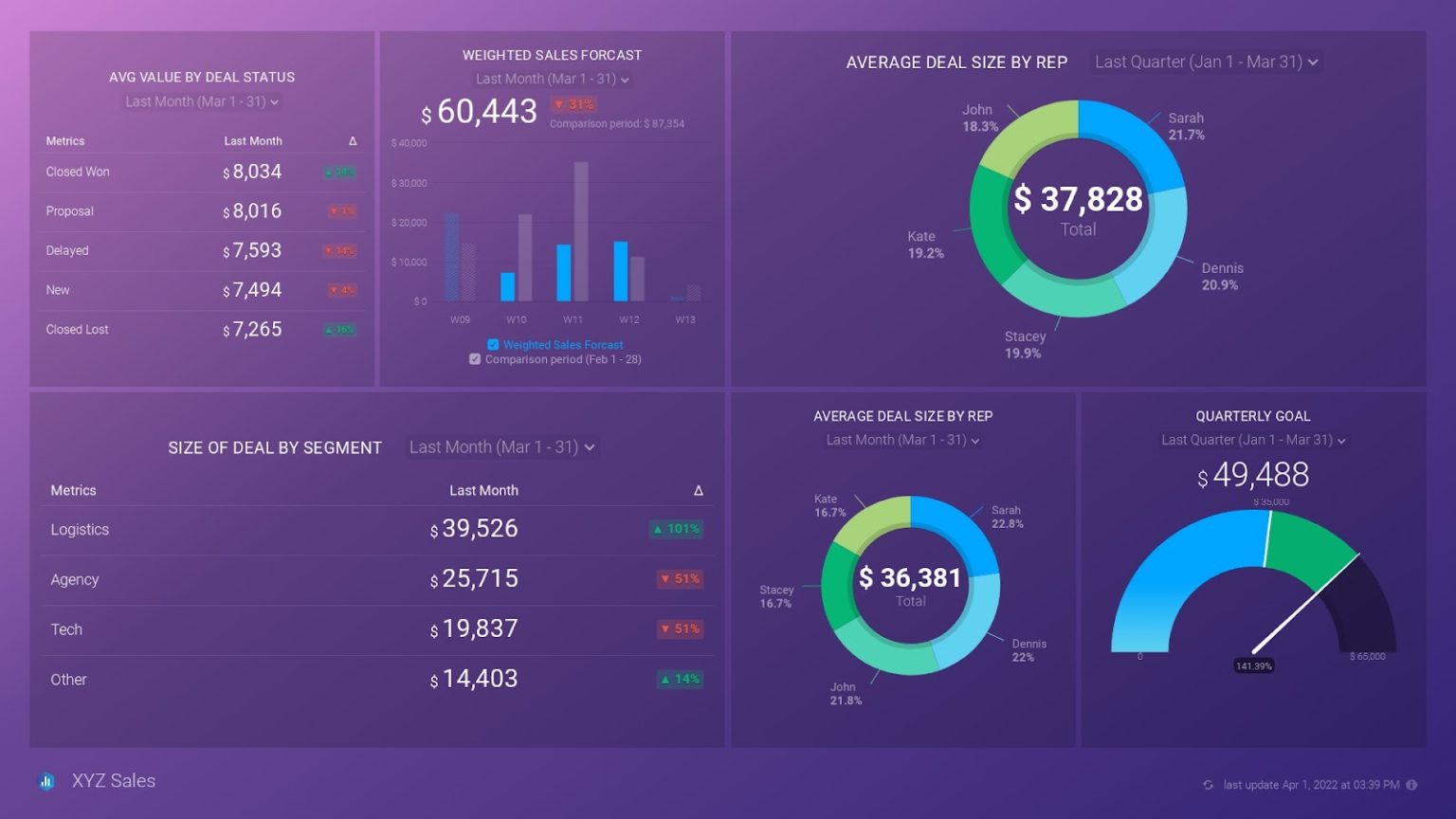Toggle the green 16% badge on Closed Lost
Viewport: 1456px width, 819px height.
(339, 329)
